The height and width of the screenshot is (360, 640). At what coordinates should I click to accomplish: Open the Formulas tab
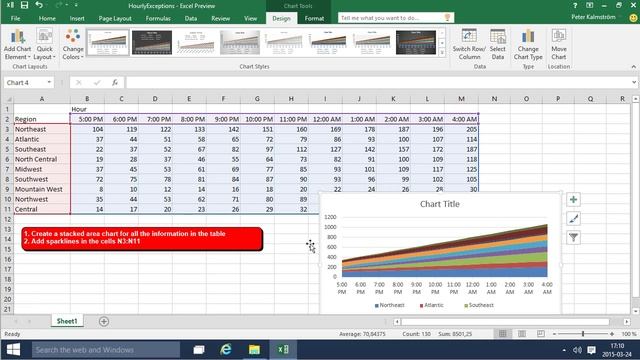(158, 18)
